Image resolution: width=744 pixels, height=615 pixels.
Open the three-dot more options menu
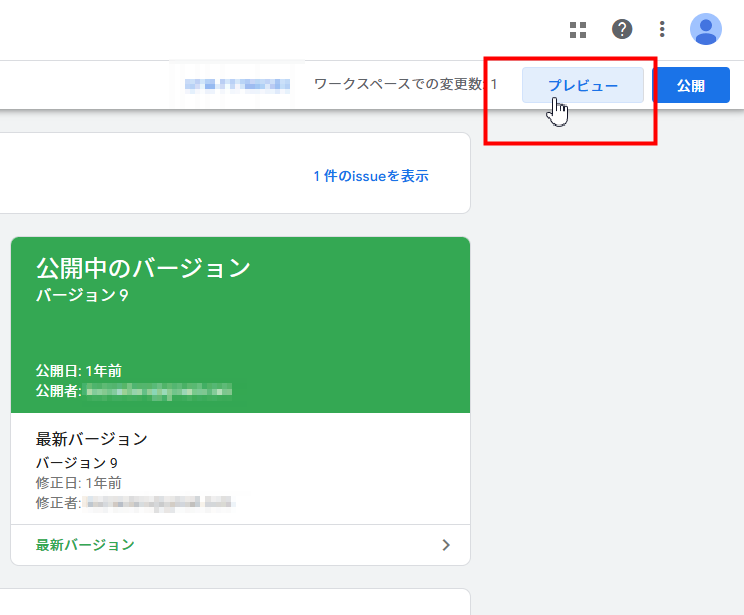[x=662, y=29]
